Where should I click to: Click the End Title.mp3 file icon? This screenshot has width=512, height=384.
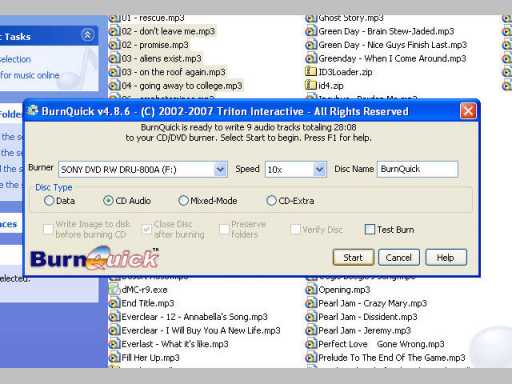[114, 303]
